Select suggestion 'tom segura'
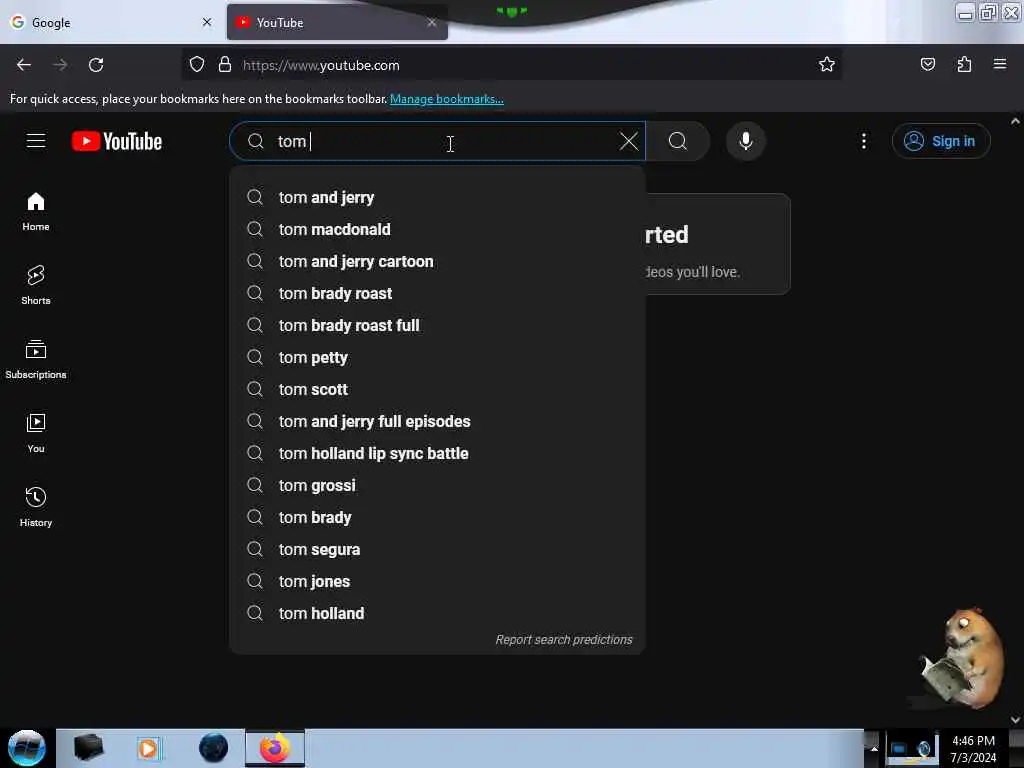The image size is (1024, 768). click(x=437, y=549)
